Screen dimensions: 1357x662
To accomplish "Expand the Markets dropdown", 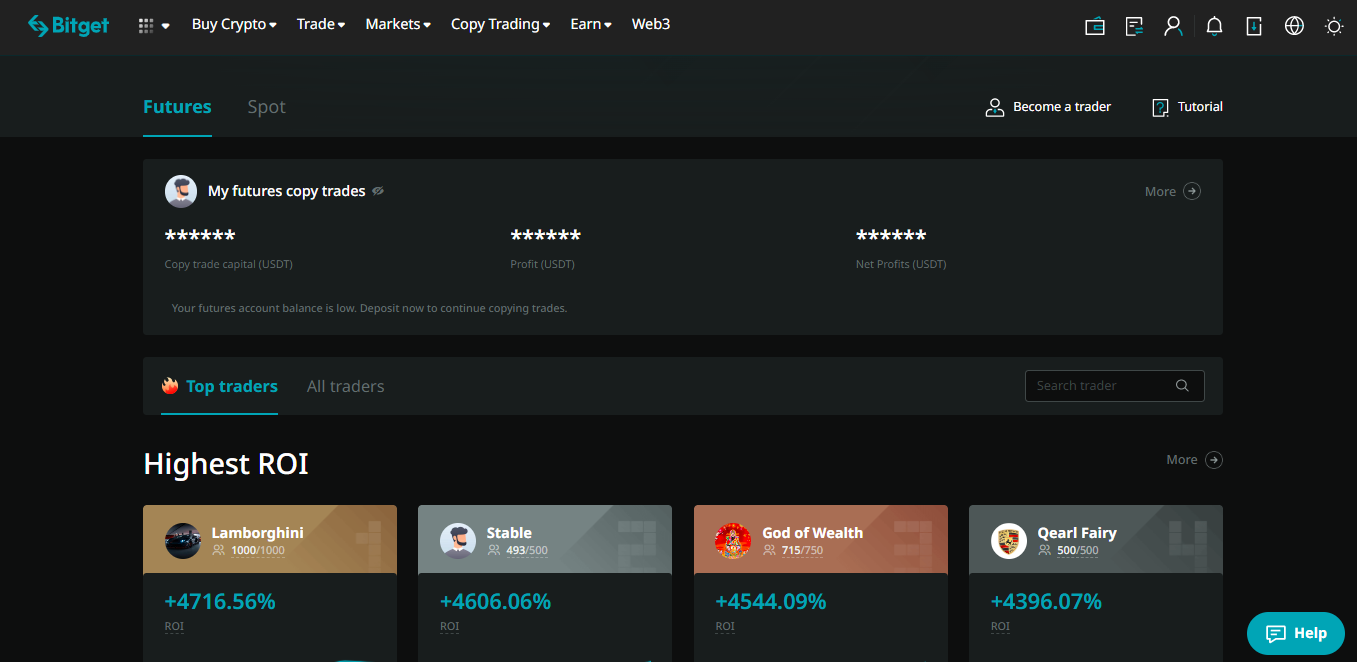I will pyautogui.click(x=398, y=24).
